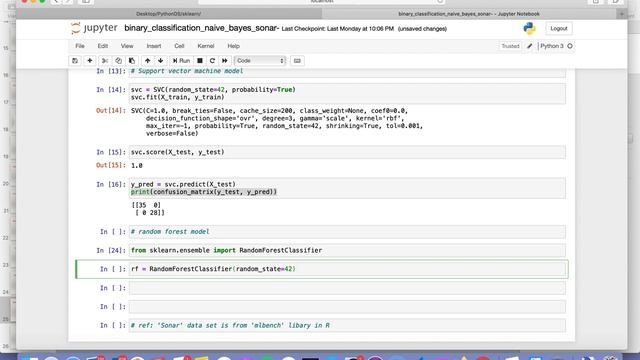Screen dimensions: 640x360
Task: Click the browser back arrow button
Action: coord(56,2)
